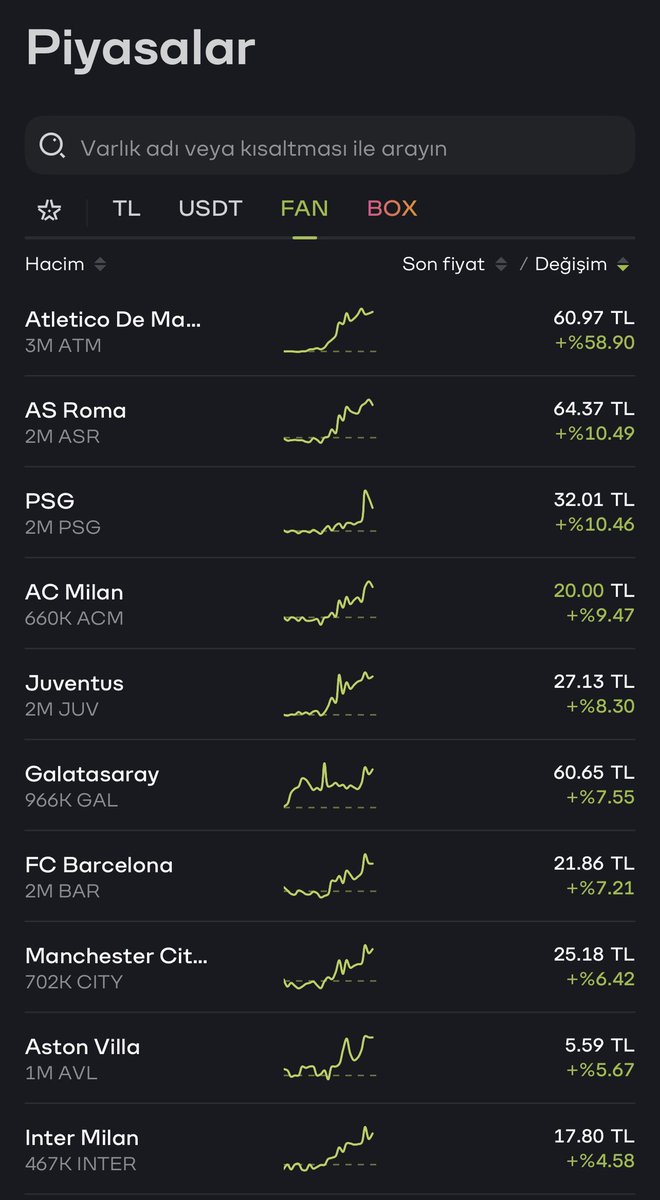
Task: Select the Juventus fan token
Action: tap(330, 695)
